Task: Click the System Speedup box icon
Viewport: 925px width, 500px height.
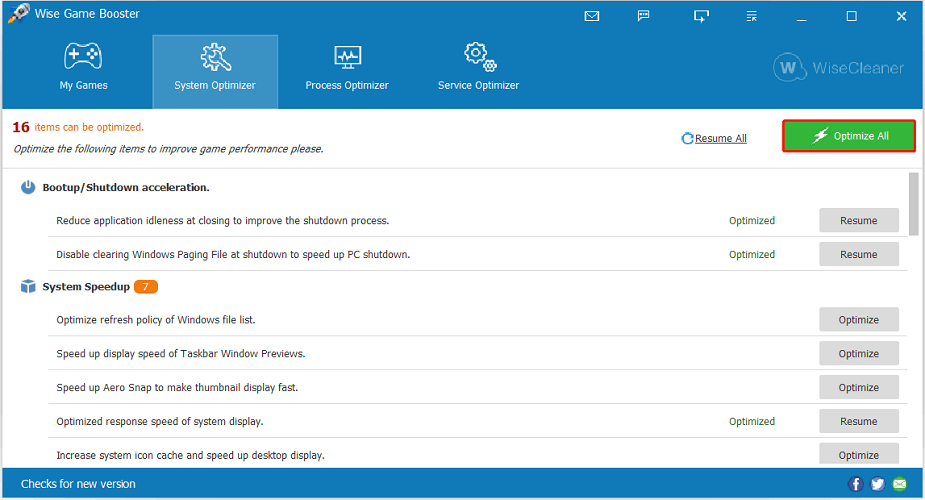Action: coord(28,287)
